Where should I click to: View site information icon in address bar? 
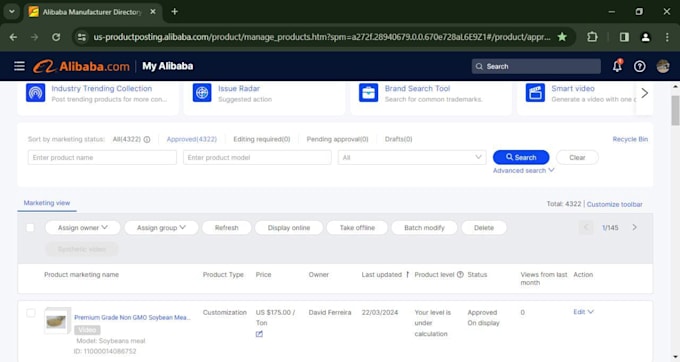click(82, 37)
